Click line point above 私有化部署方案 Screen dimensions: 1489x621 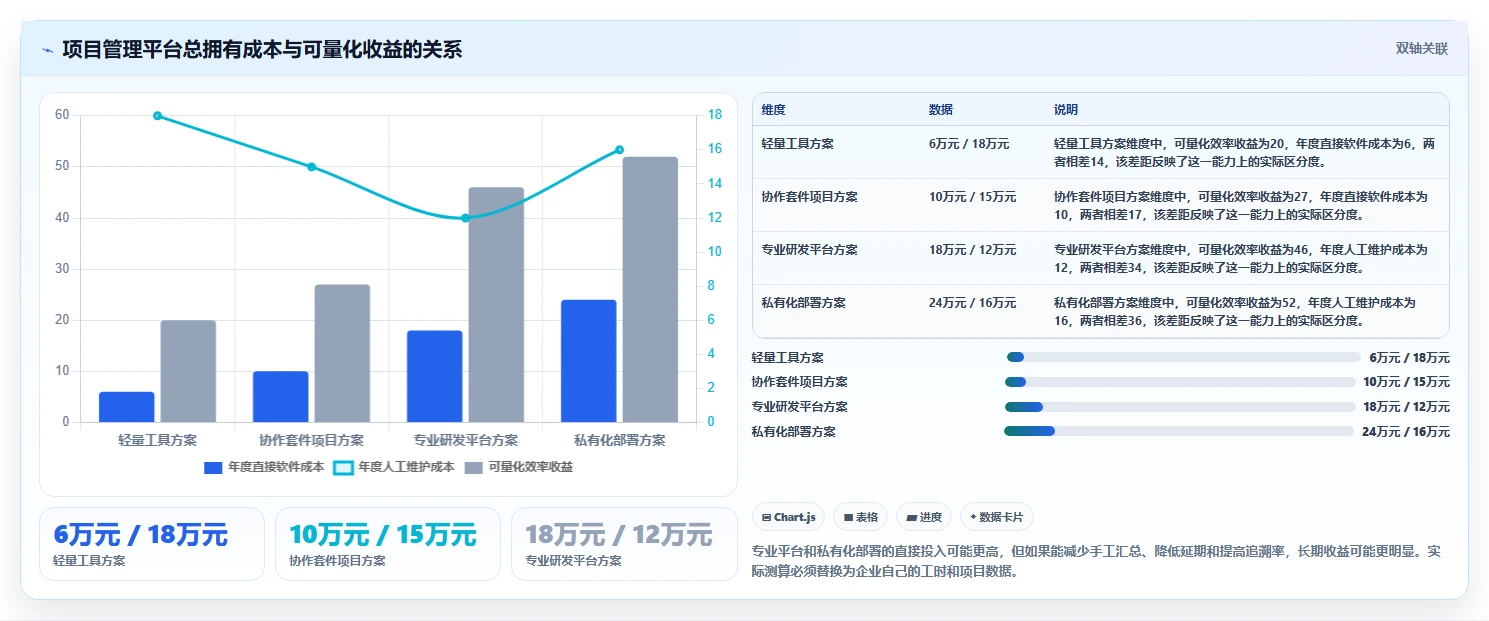619,150
